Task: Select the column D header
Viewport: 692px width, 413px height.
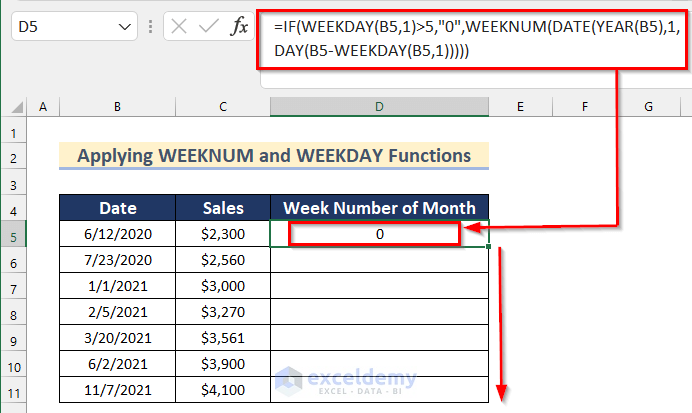Action: (379, 107)
